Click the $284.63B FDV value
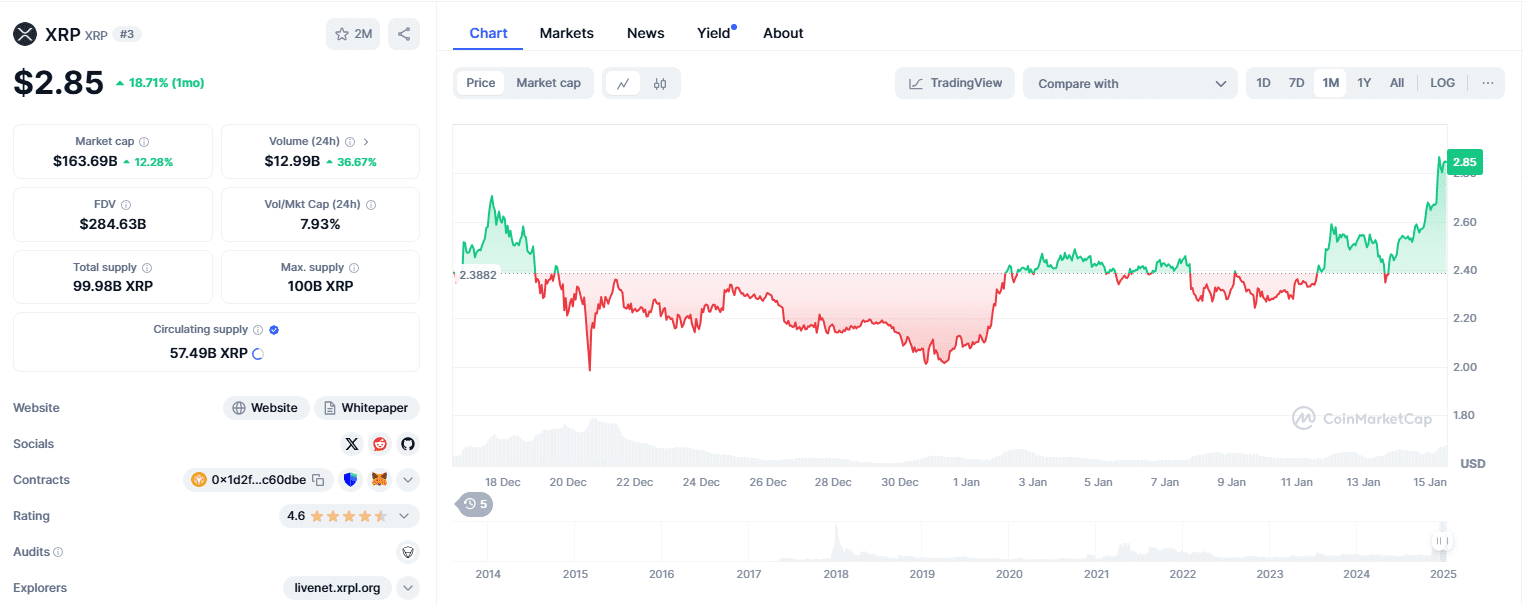The width and height of the screenshot is (1524, 605). pyautogui.click(x=113, y=224)
